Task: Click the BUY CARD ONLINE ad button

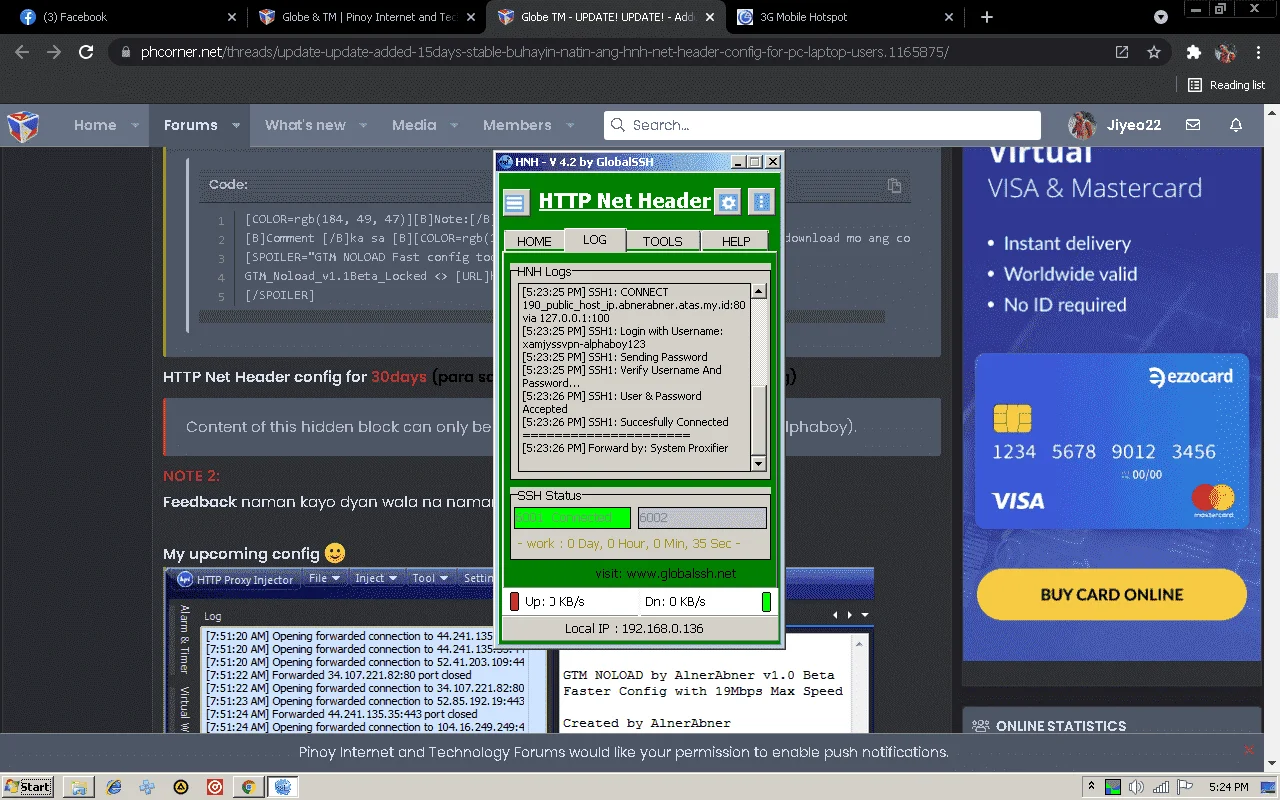Action: point(1112,594)
